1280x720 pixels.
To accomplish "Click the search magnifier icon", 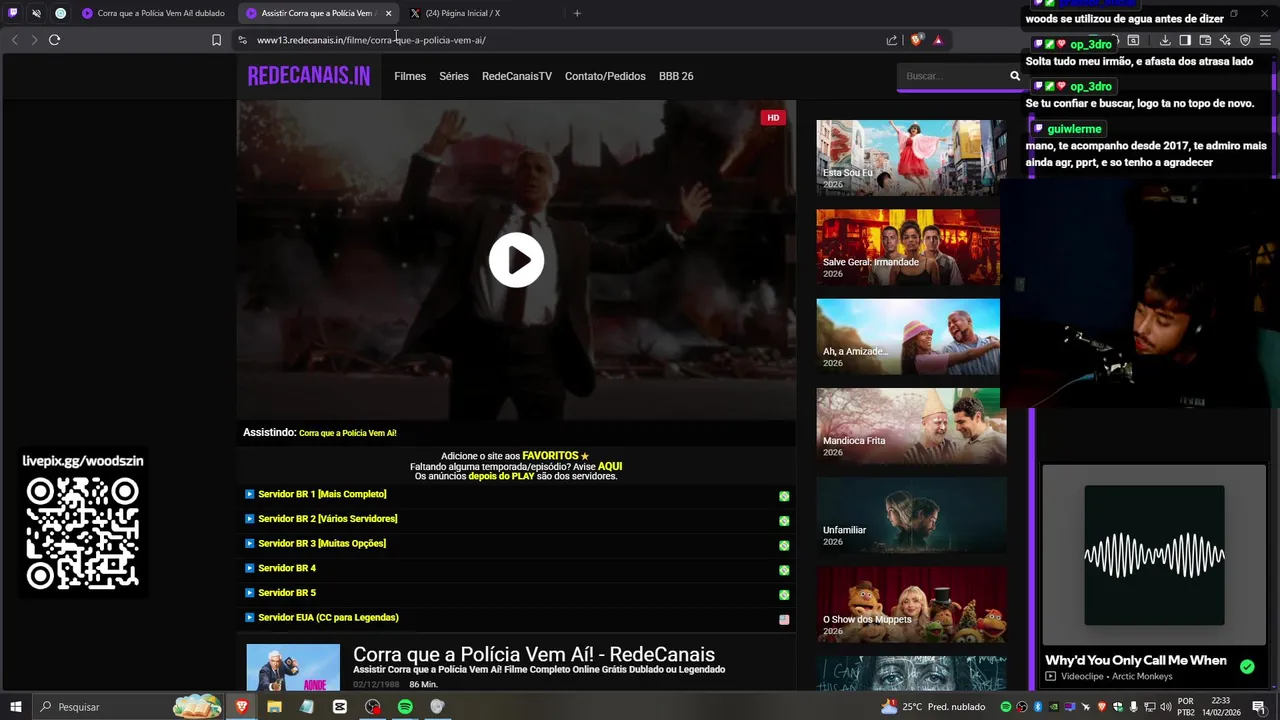I will 1015,76.
